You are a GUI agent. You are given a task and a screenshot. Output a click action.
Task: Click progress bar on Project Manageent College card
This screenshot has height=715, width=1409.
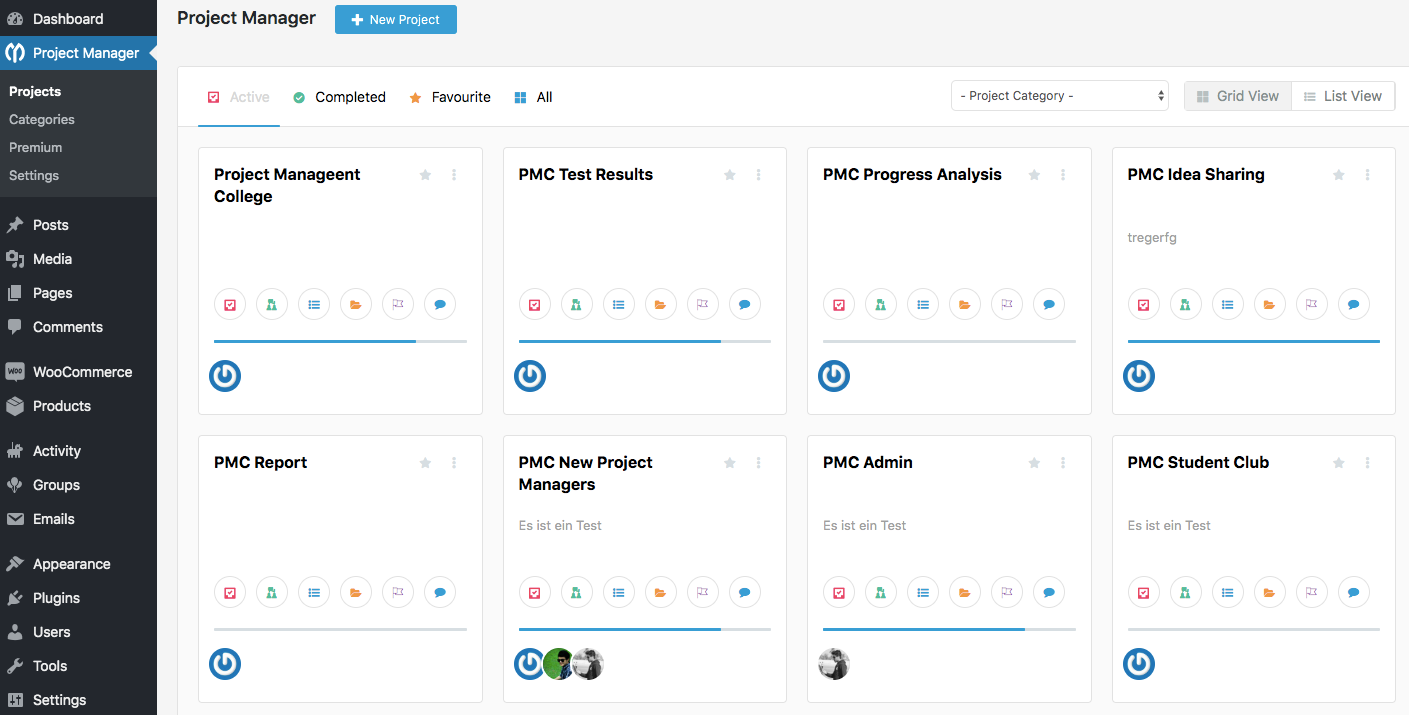point(340,341)
